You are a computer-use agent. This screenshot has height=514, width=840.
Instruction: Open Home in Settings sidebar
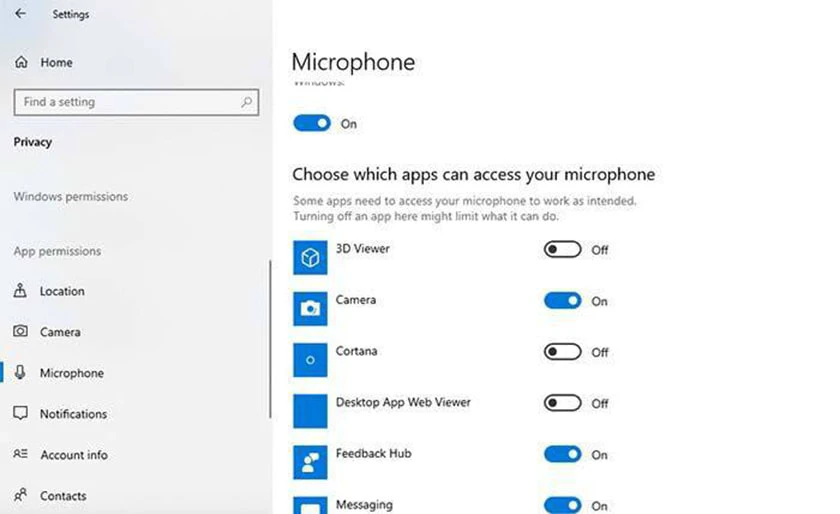[x=56, y=62]
